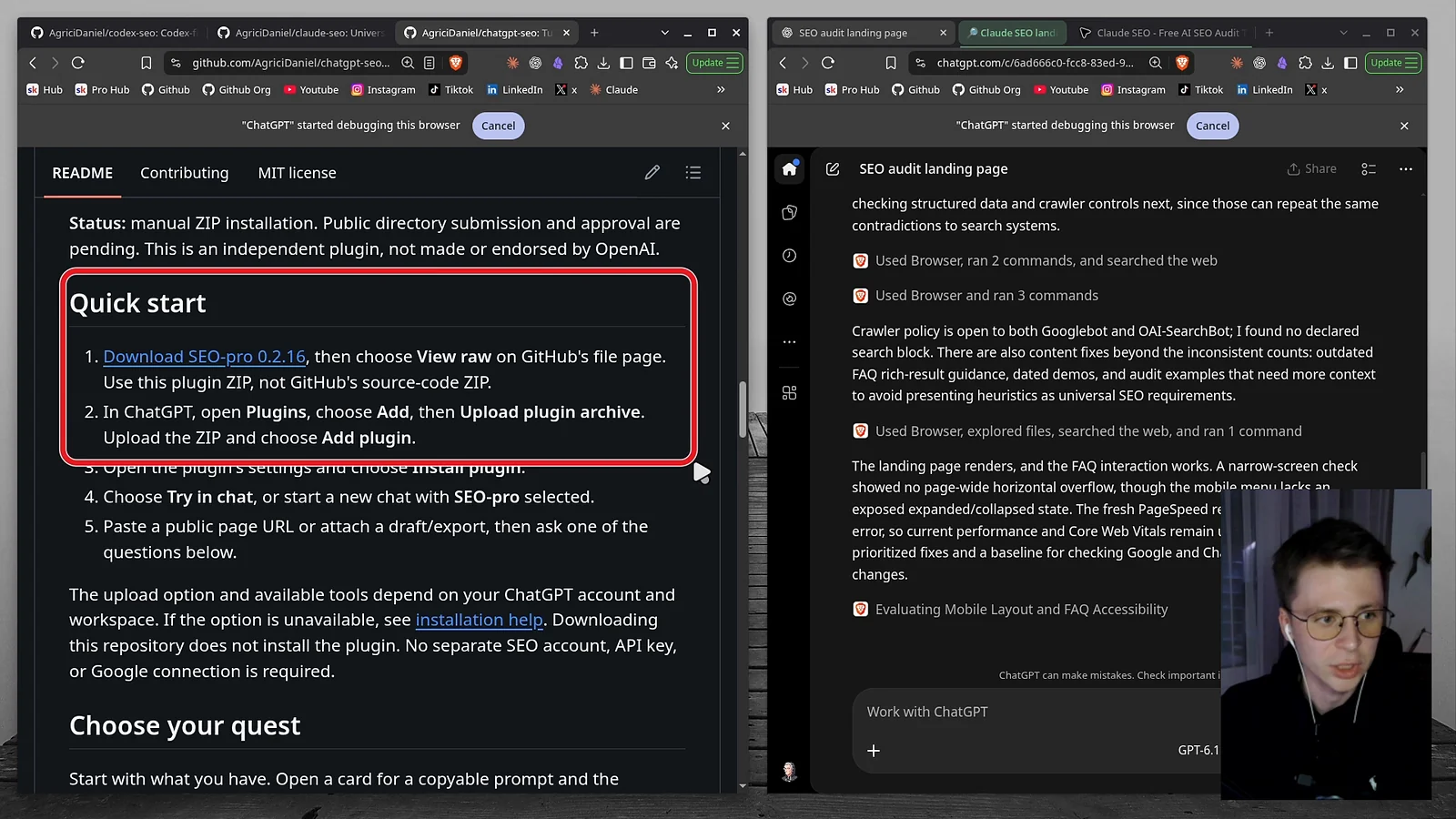Screen dimensions: 1456x819
Task: Open reader mode icon in the GitHub window address bar
Action: click(x=430, y=63)
